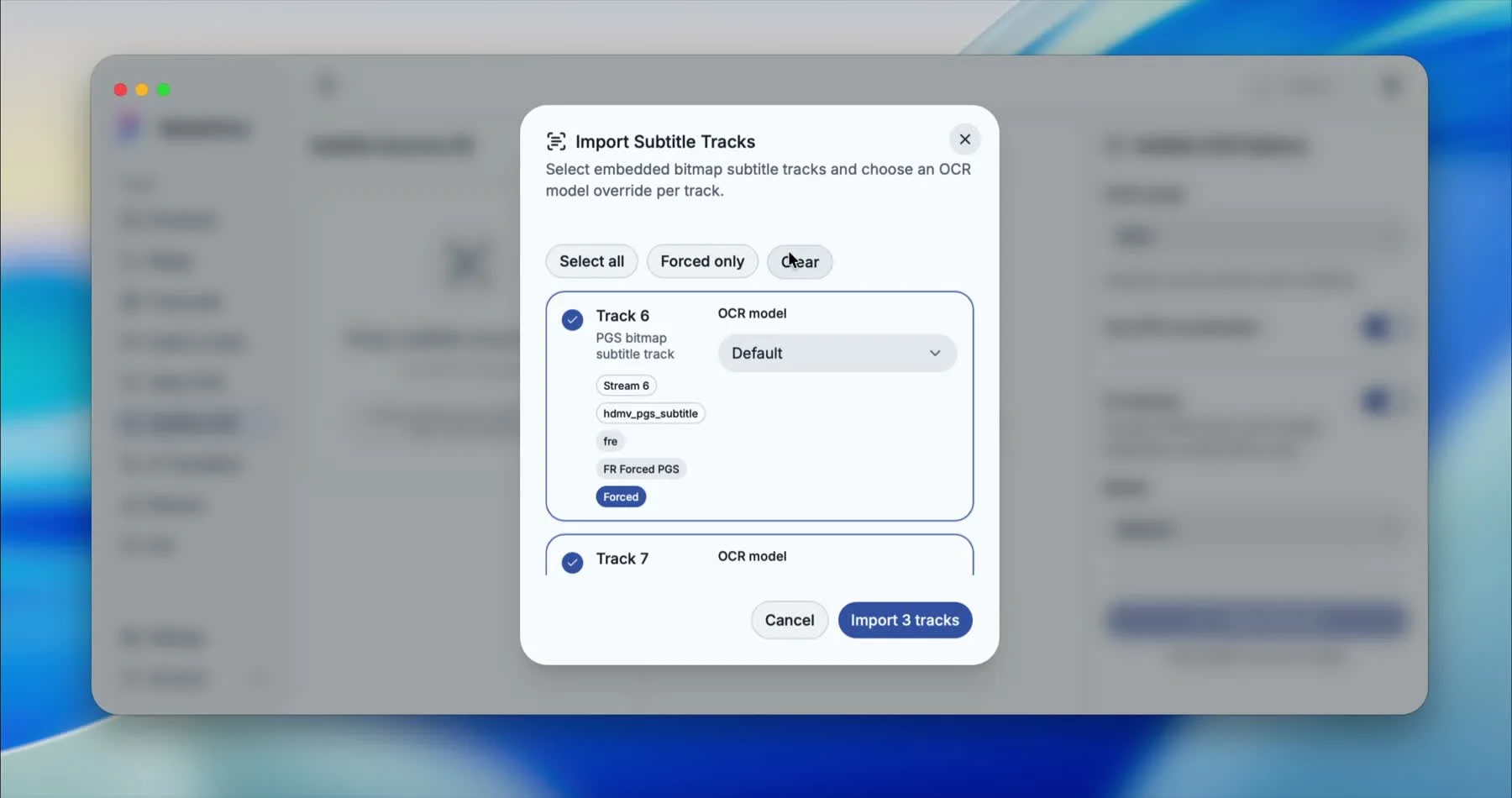
Task: Click the fre language tag
Action: pos(610,441)
